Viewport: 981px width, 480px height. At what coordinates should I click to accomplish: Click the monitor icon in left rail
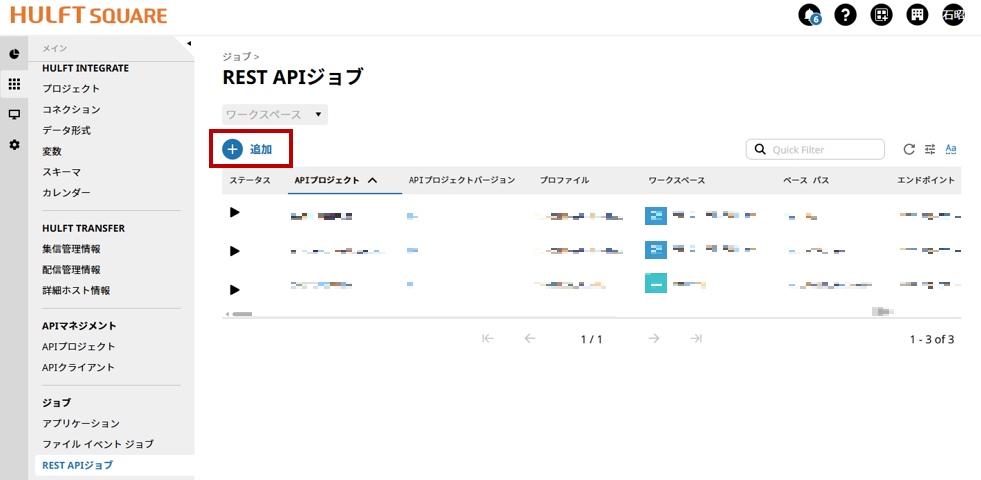click(x=14, y=115)
